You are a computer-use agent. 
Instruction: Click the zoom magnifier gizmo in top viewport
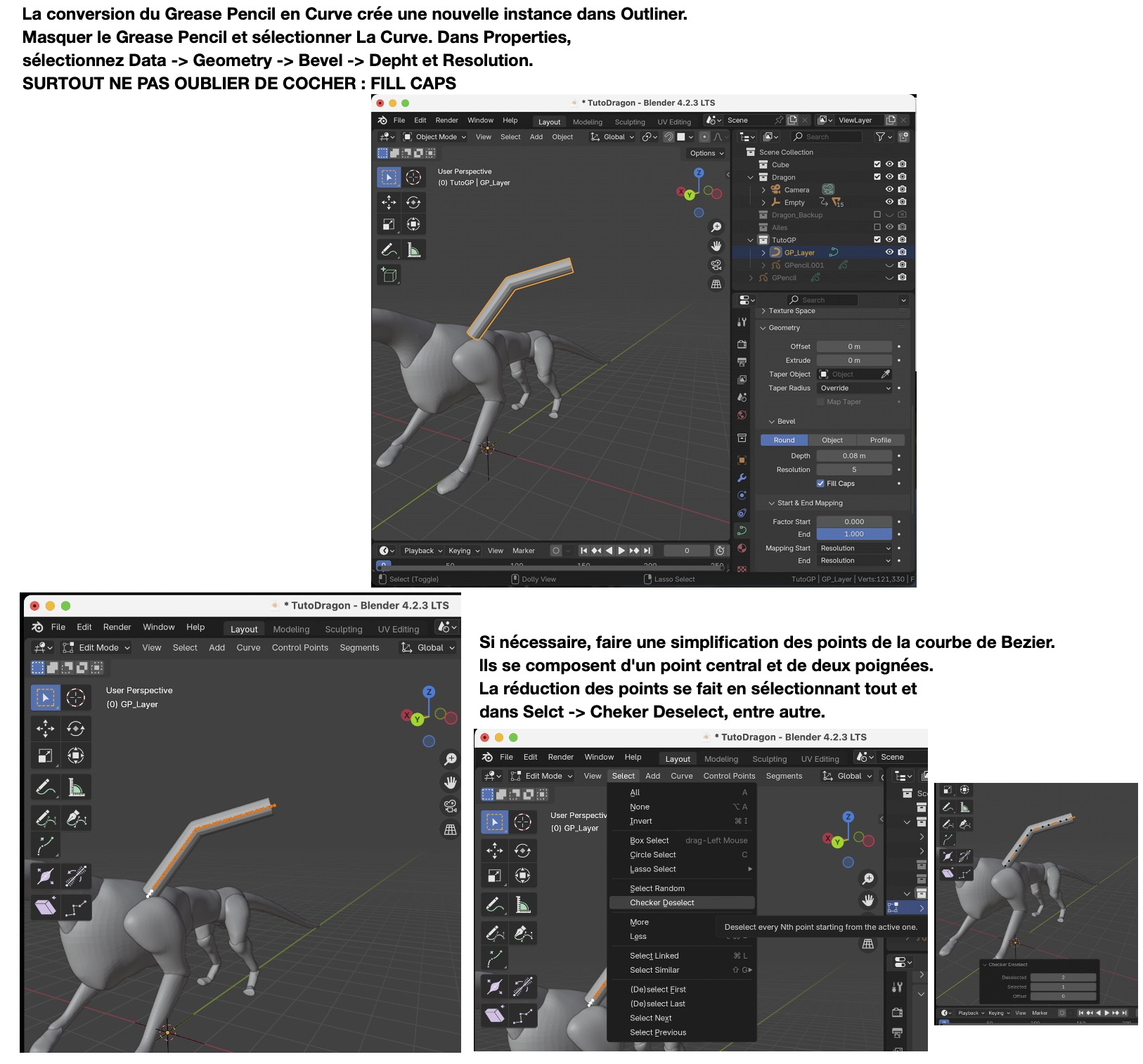716,227
